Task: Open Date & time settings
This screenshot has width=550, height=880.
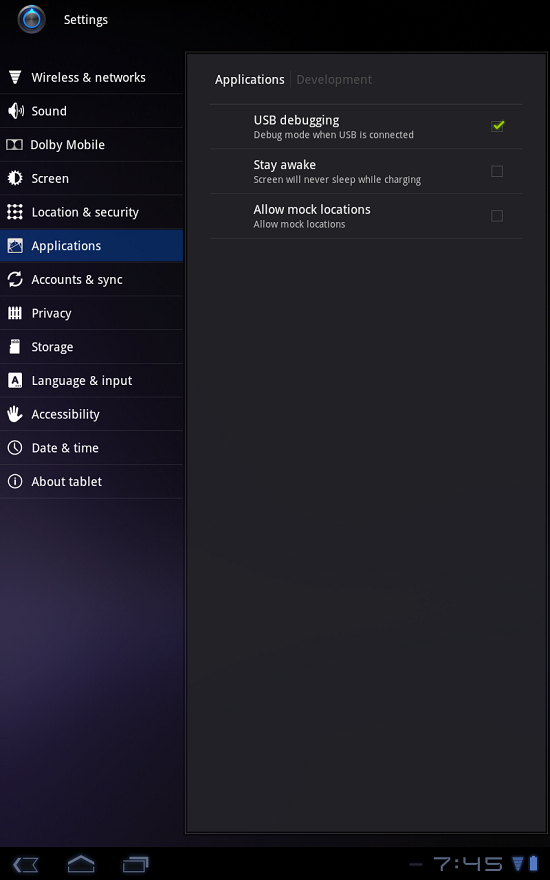Action: (91, 448)
